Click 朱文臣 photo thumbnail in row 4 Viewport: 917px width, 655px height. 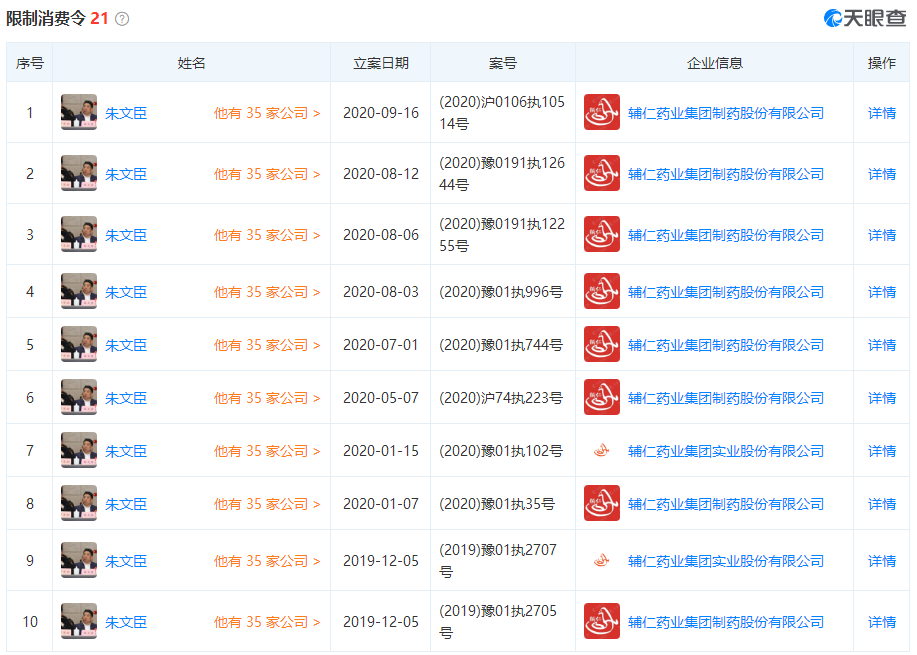click(79, 291)
